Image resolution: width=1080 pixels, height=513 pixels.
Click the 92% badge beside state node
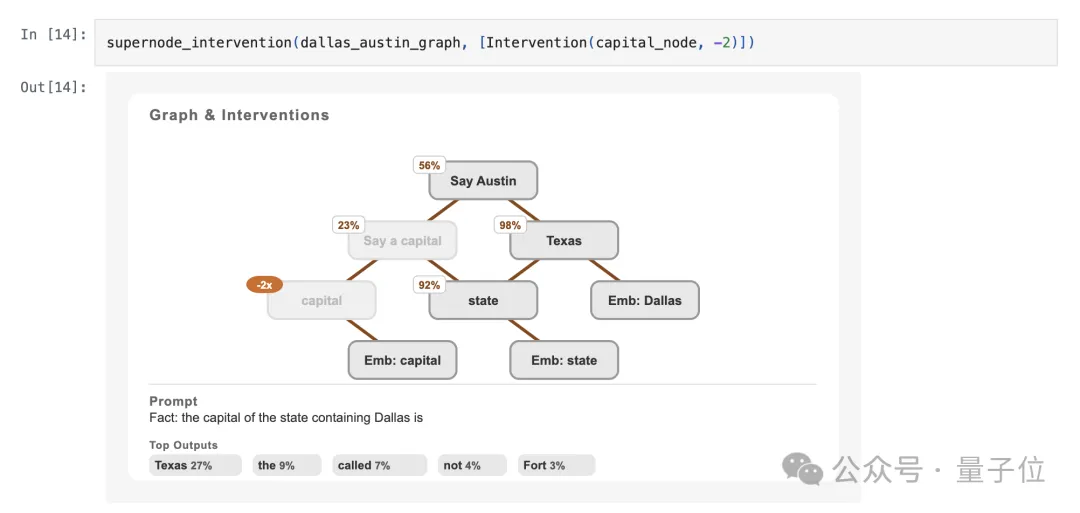click(429, 285)
